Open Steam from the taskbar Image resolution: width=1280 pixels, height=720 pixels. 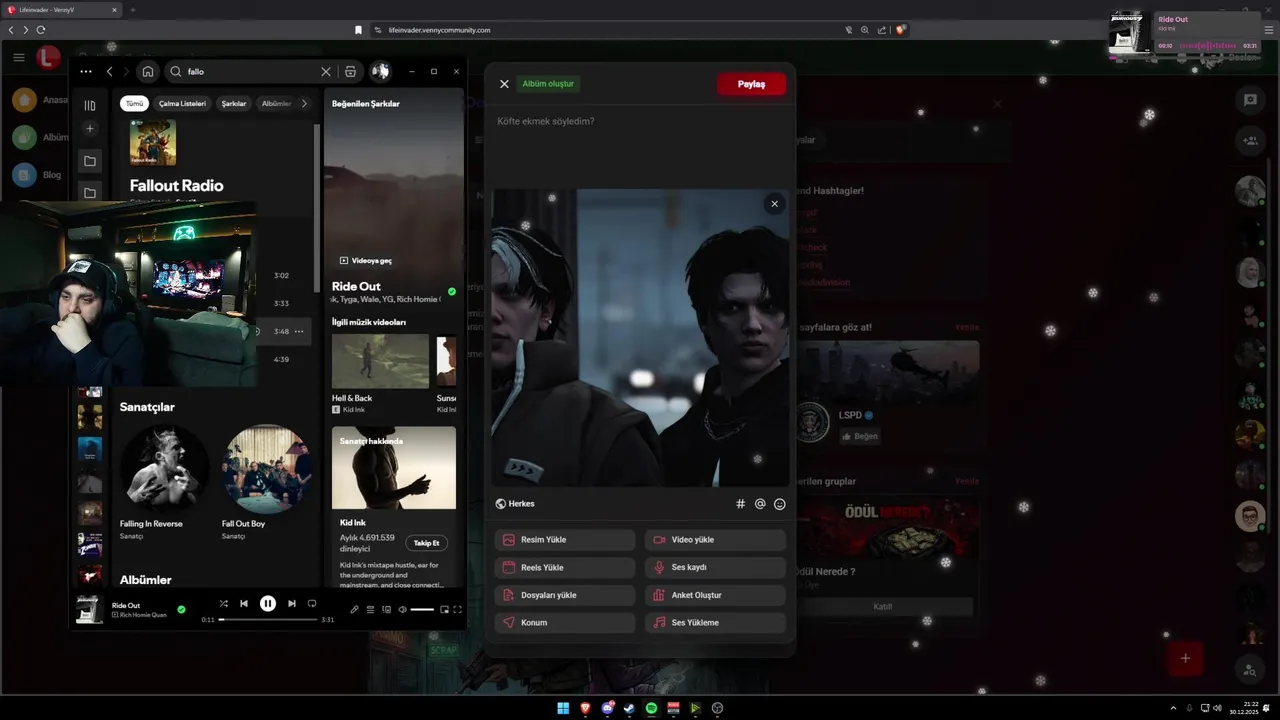(x=629, y=708)
